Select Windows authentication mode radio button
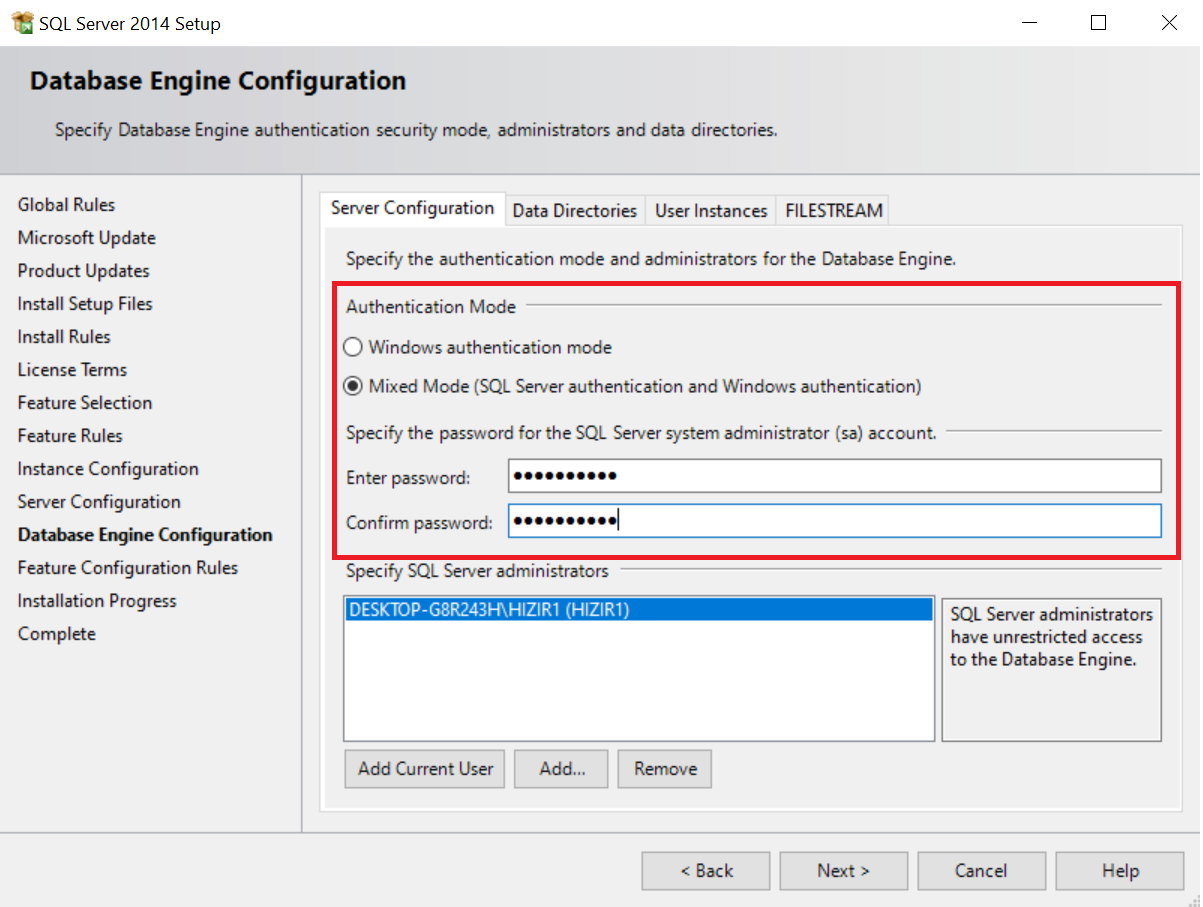This screenshot has height=907, width=1203. 352,348
